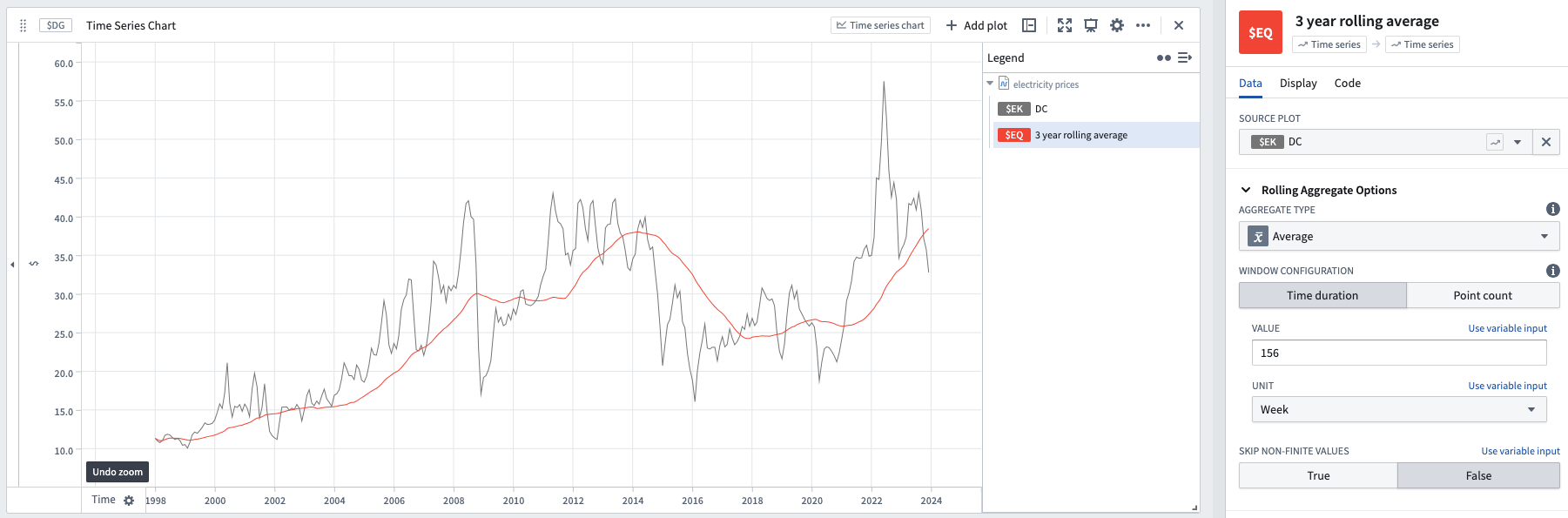Clear the Source Plot selection
The height and width of the screenshot is (518, 1568).
point(1546,142)
